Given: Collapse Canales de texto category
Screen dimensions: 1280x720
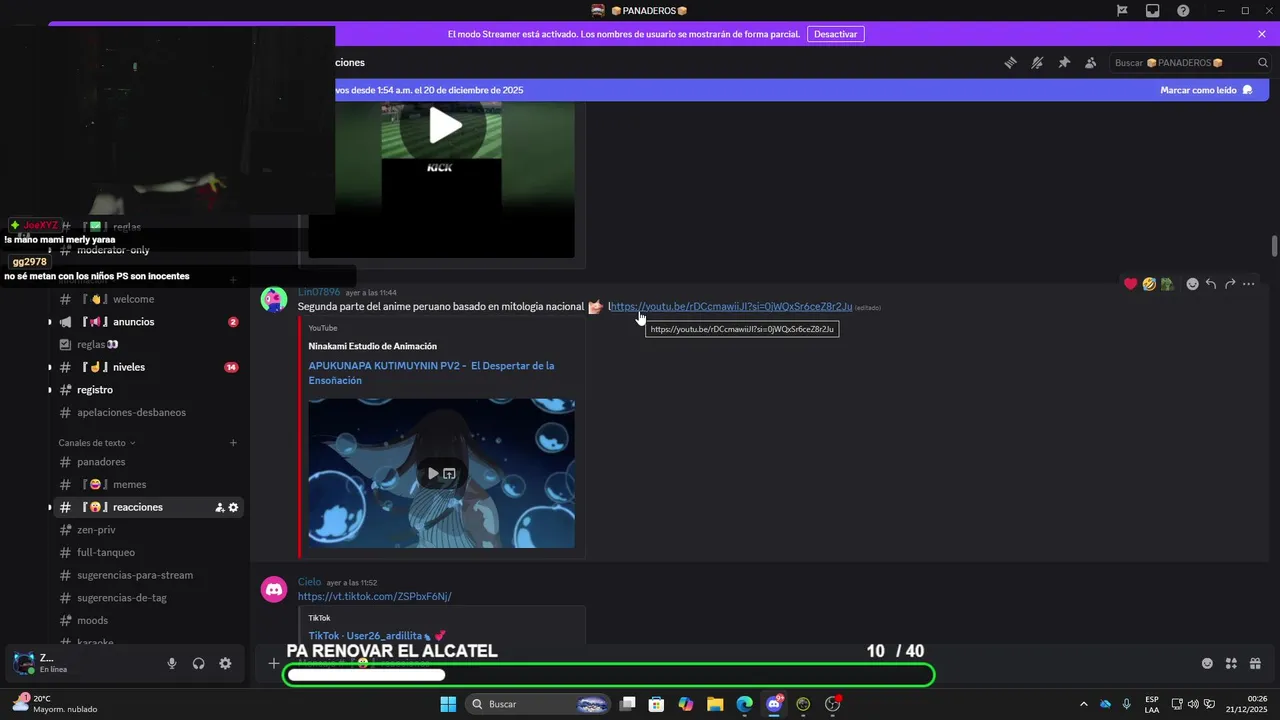Looking at the screenshot, I should [x=97, y=443].
